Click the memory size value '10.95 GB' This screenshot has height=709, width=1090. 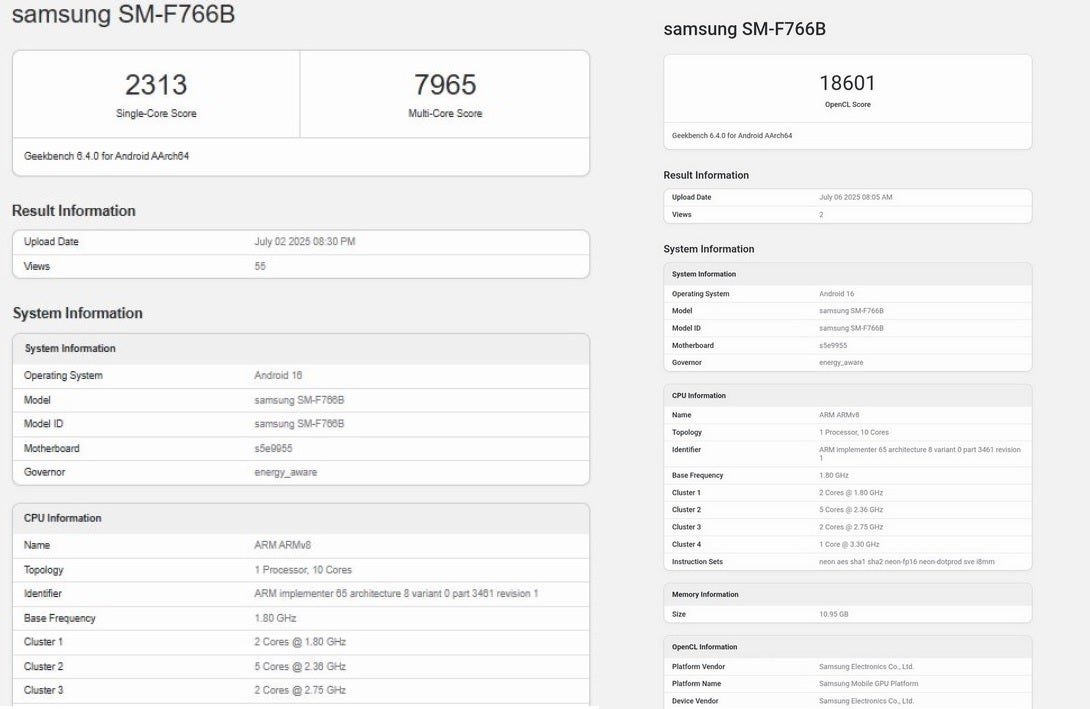[x=833, y=614]
